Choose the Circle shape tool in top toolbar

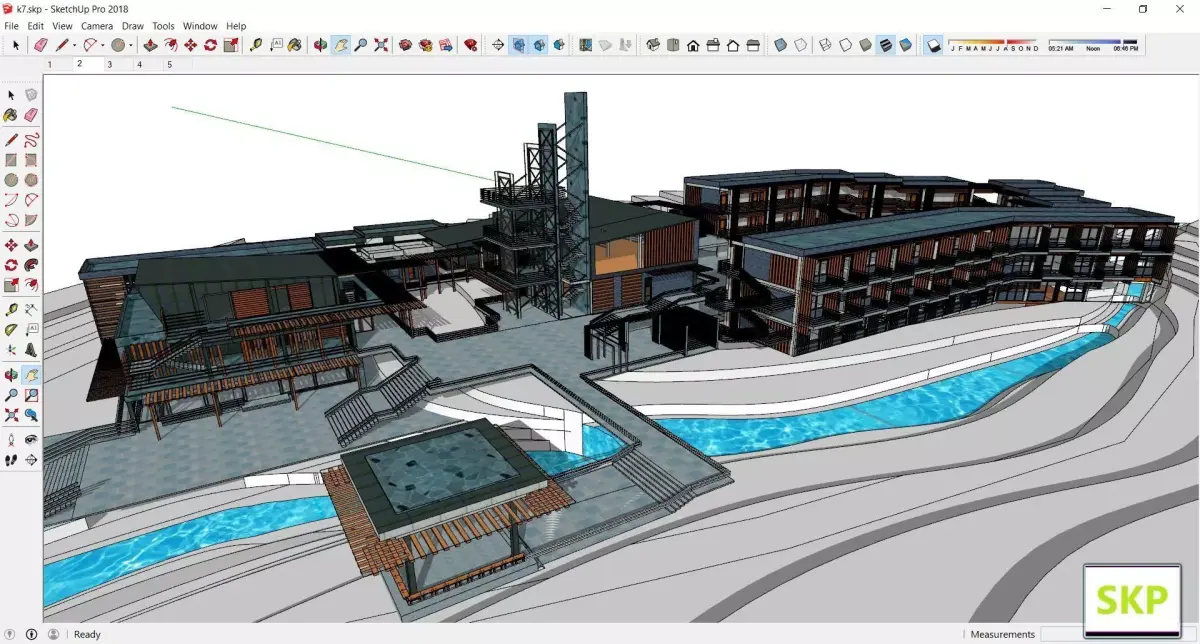click(118, 45)
